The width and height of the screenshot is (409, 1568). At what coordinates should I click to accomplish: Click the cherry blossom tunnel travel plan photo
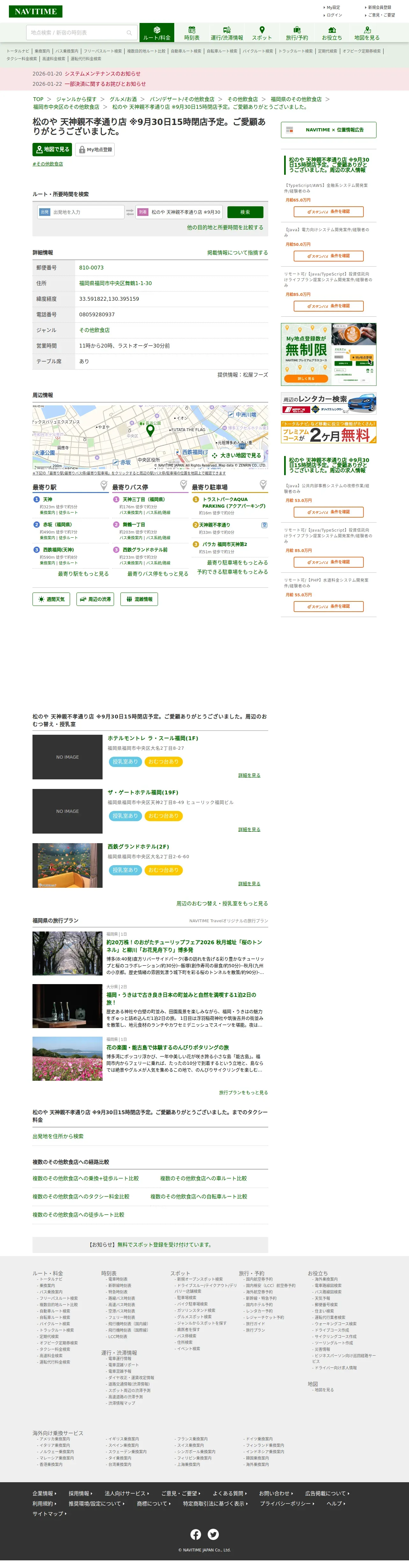68,953
